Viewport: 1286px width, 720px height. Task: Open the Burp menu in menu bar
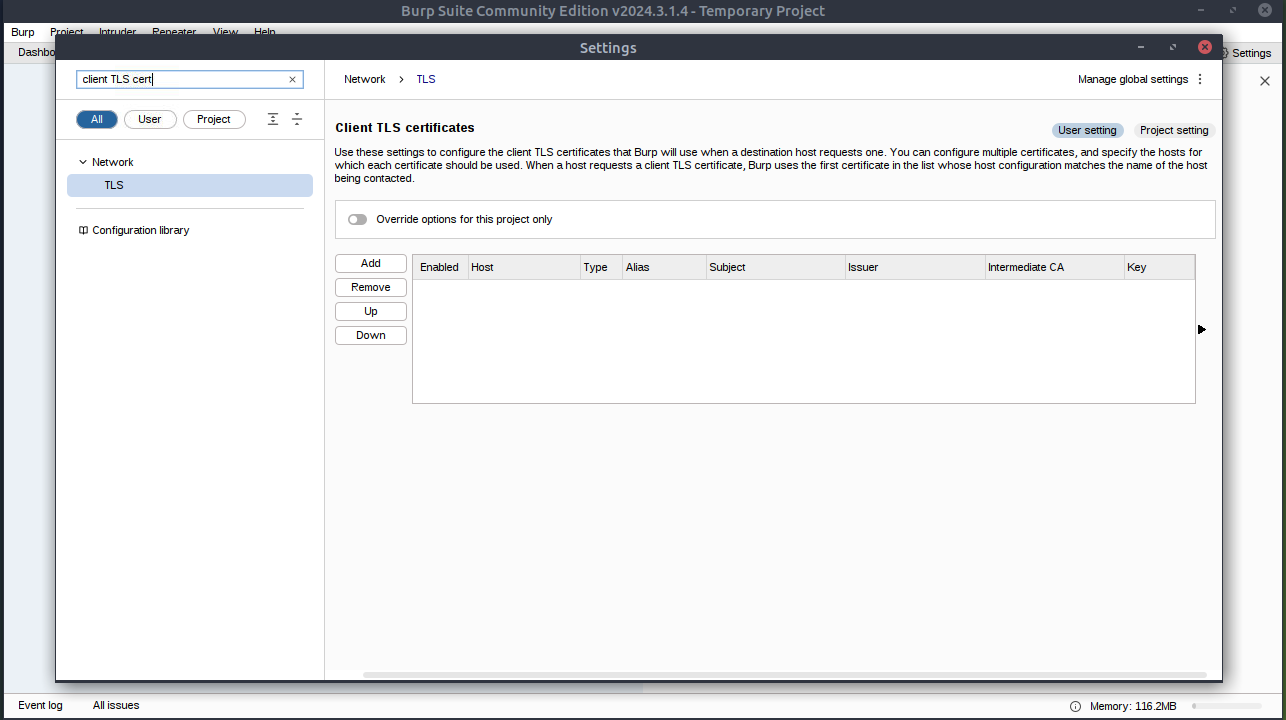coord(22,32)
